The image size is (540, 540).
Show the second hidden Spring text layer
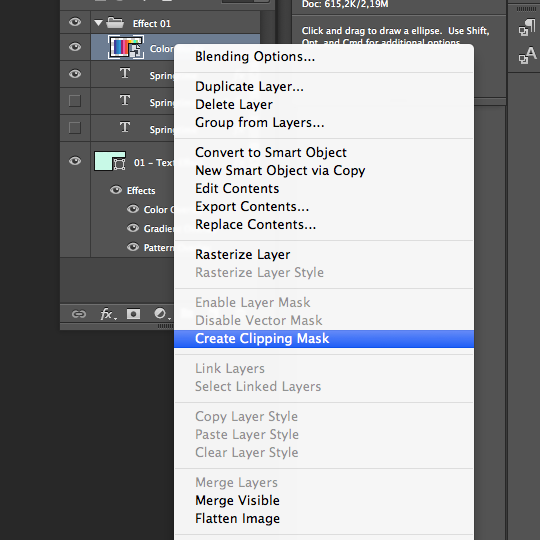coord(75,128)
